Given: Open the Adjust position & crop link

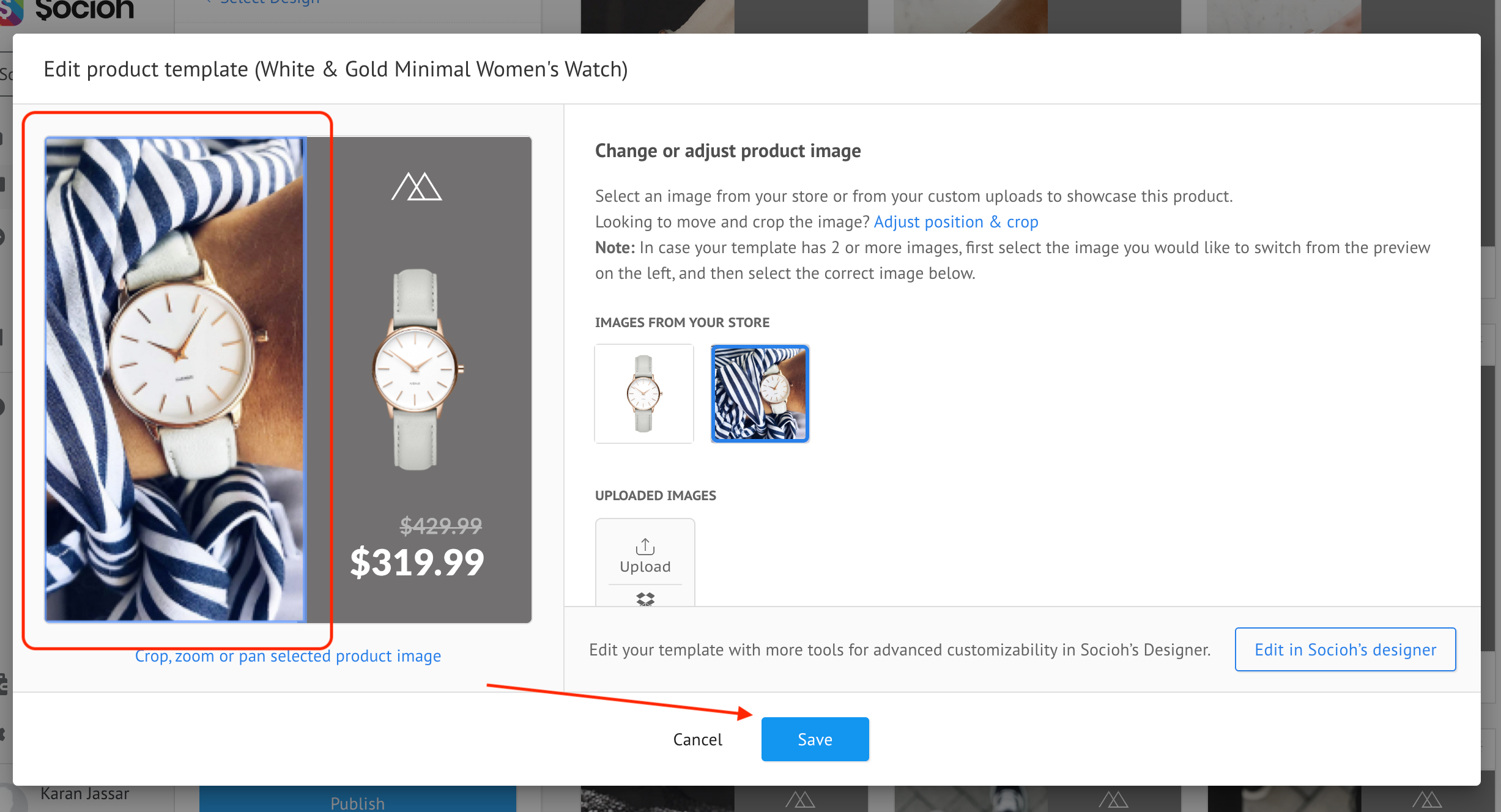Looking at the screenshot, I should [x=955, y=221].
